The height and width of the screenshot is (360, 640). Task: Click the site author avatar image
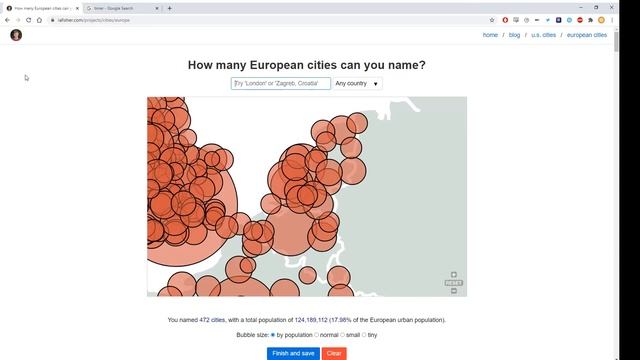[16, 35]
